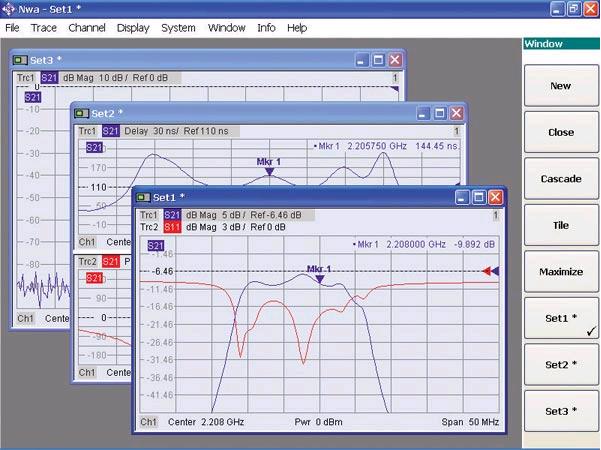Click the Nwa application icon in the main title bar
601x450 pixels.
9,8
